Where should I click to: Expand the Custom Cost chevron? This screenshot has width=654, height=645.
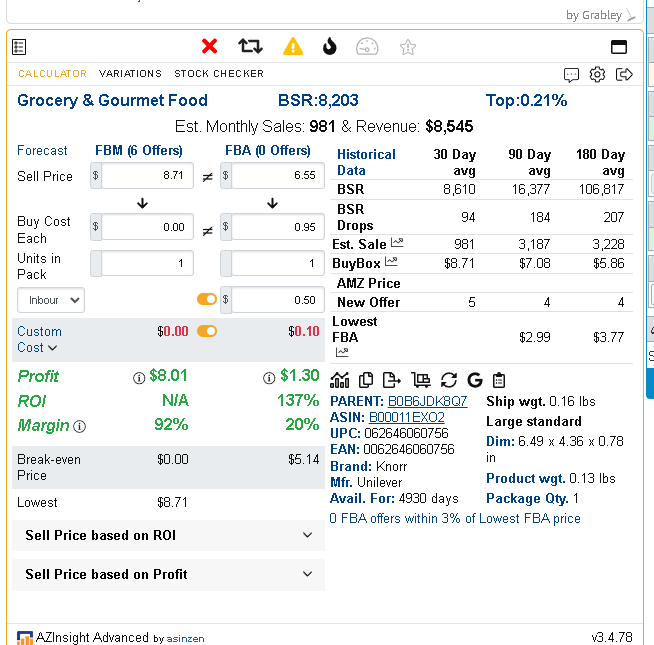(53, 348)
